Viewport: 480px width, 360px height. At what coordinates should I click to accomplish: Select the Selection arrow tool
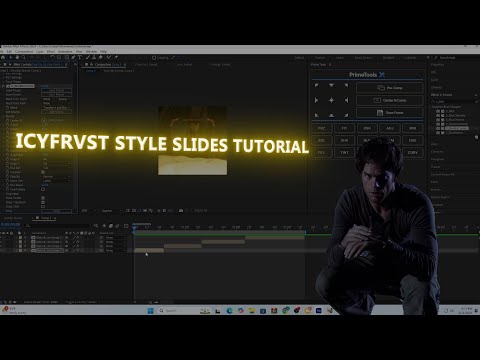click(x=11, y=57)
